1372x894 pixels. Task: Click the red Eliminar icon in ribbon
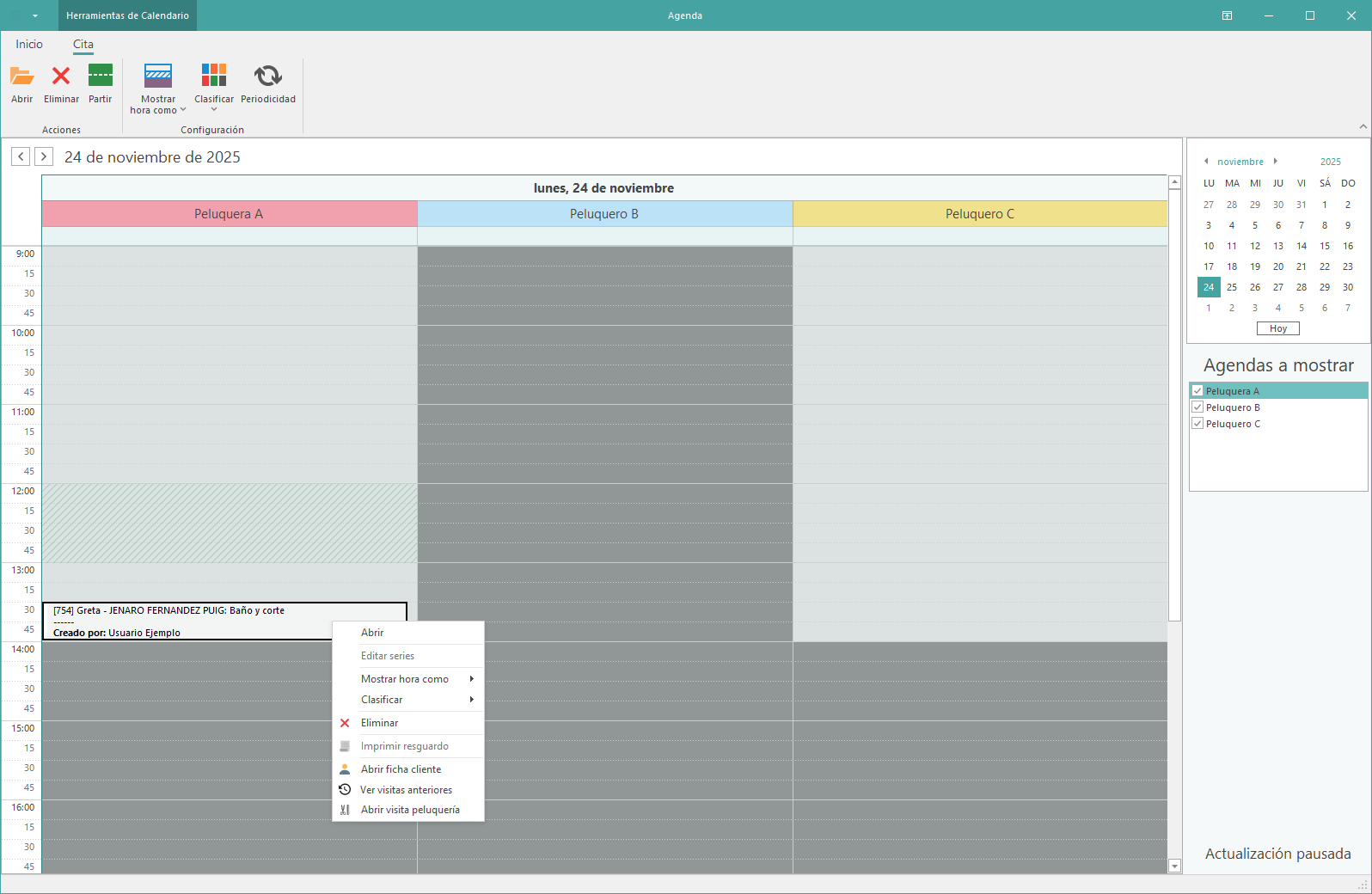[x=61, y=77]
